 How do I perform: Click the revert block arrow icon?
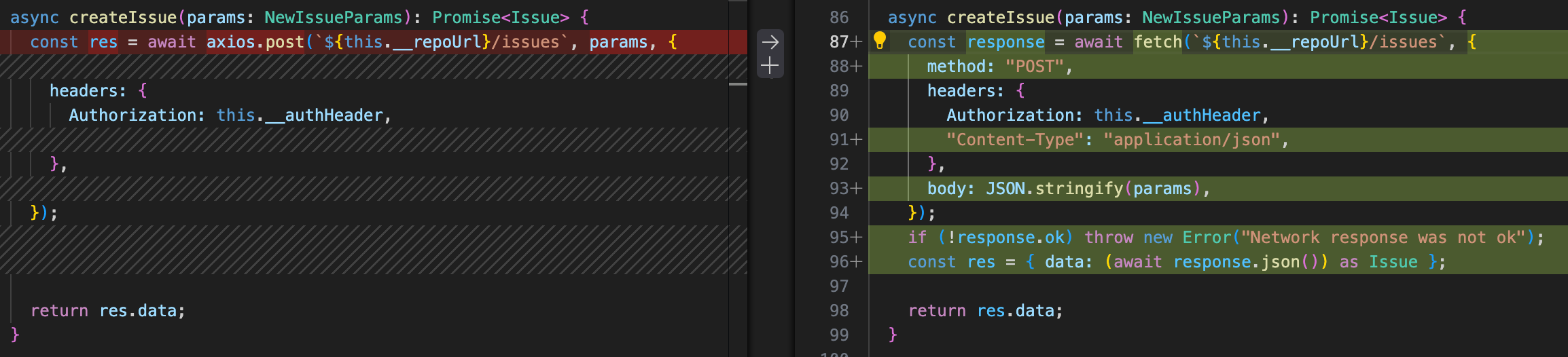tap(770, 42)
